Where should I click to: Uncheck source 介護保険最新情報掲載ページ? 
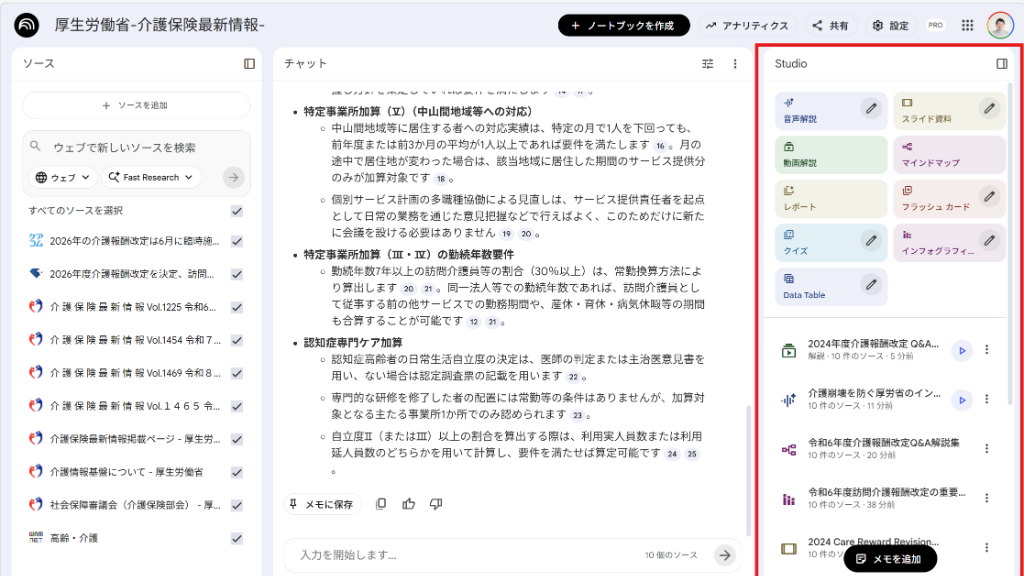point(237,440)
